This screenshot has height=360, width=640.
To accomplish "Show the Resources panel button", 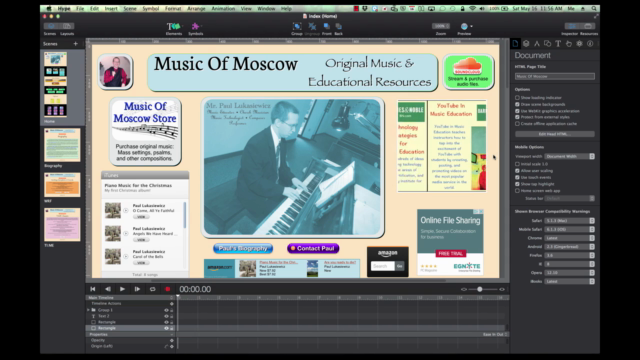I will point(588,26).
